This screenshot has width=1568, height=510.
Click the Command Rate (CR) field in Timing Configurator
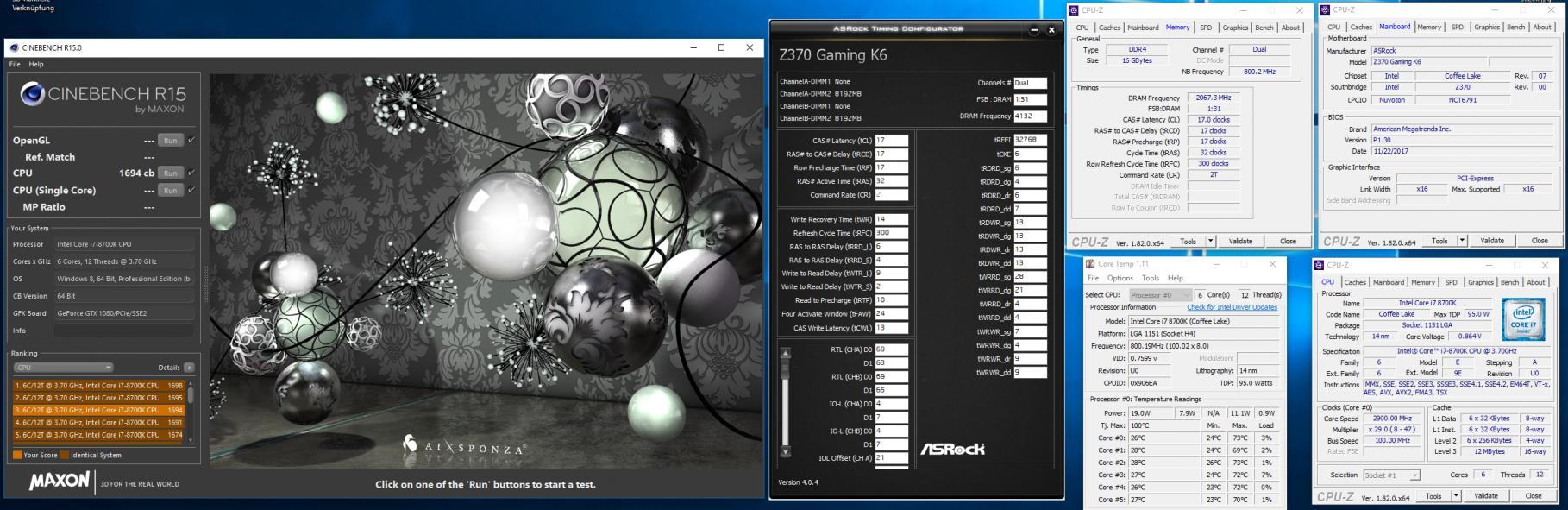(891, 195)
